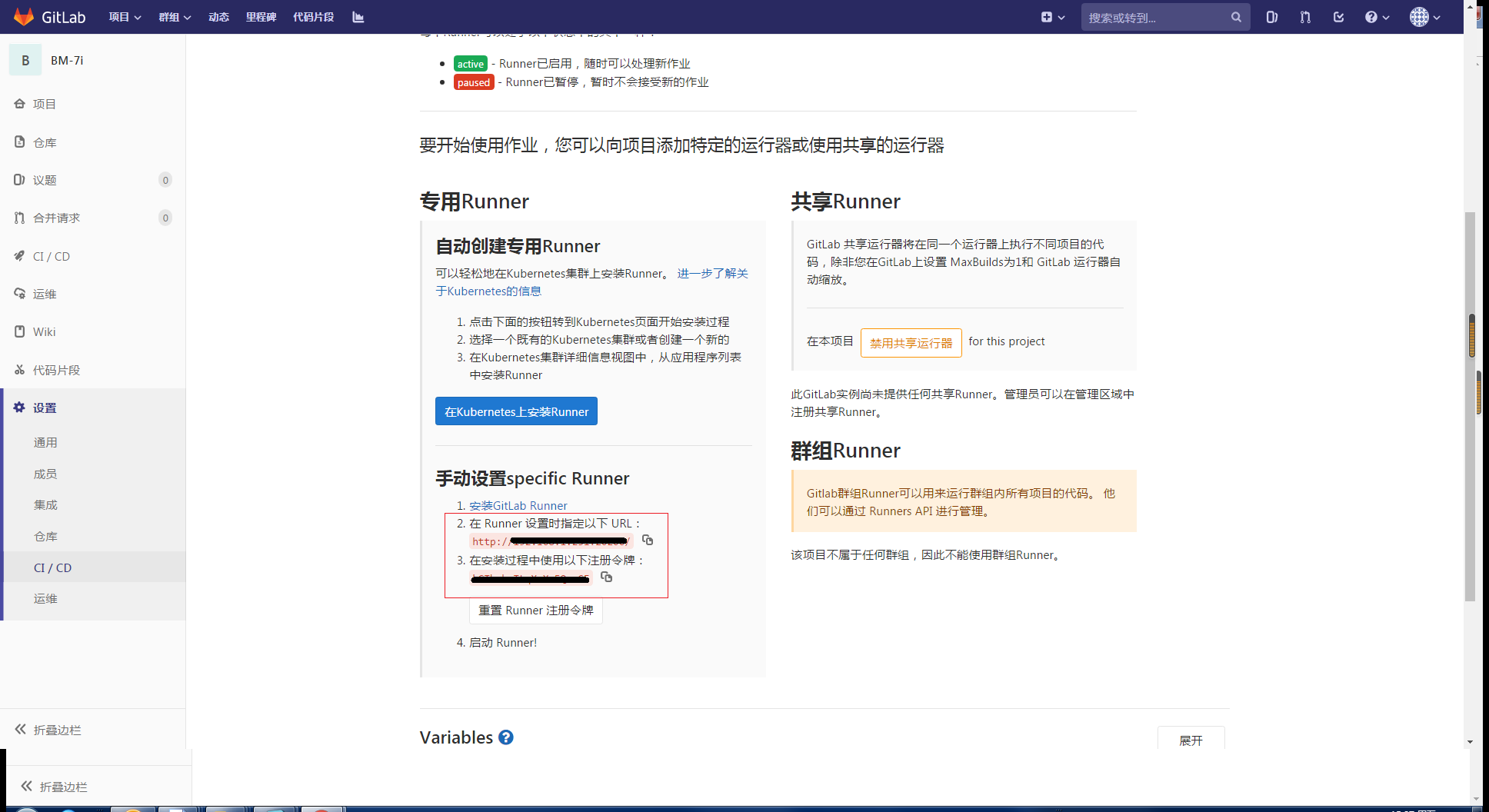Open issues from the top navigation icon

pos(1271,16)
